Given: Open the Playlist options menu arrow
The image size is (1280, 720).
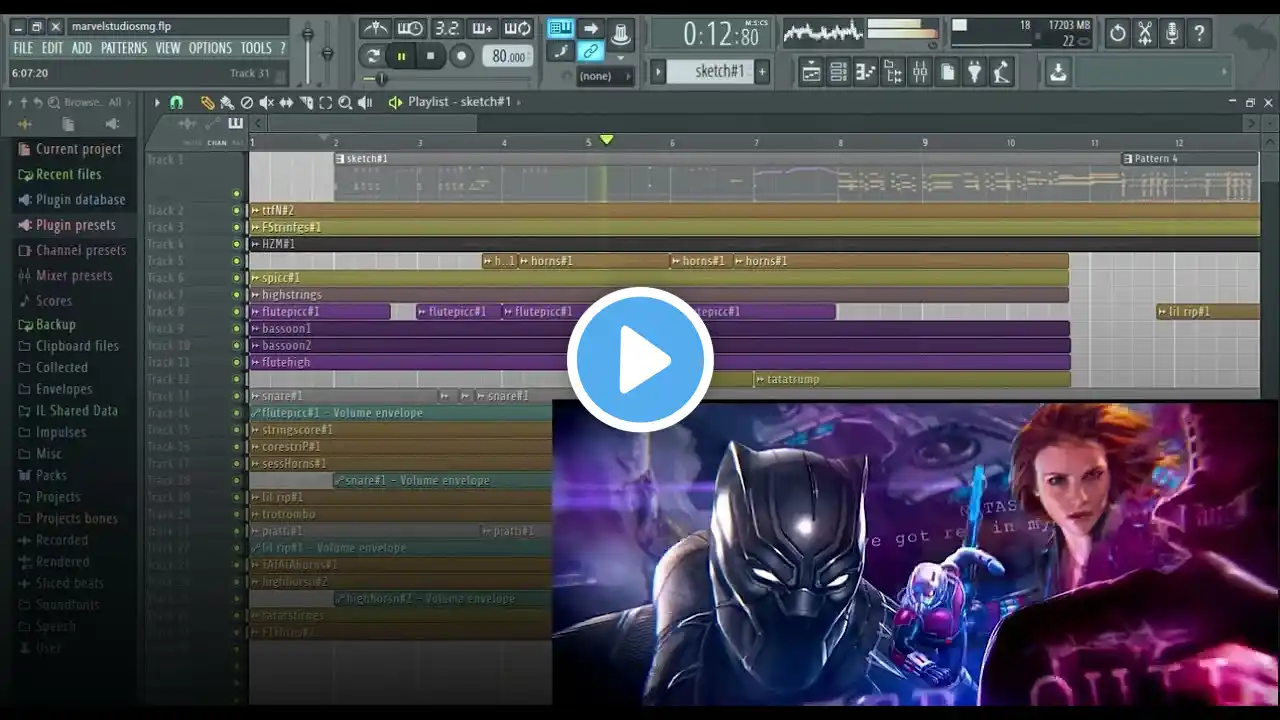Looking at the screenshot, I should pyautogui.click(x=157, y=102).
